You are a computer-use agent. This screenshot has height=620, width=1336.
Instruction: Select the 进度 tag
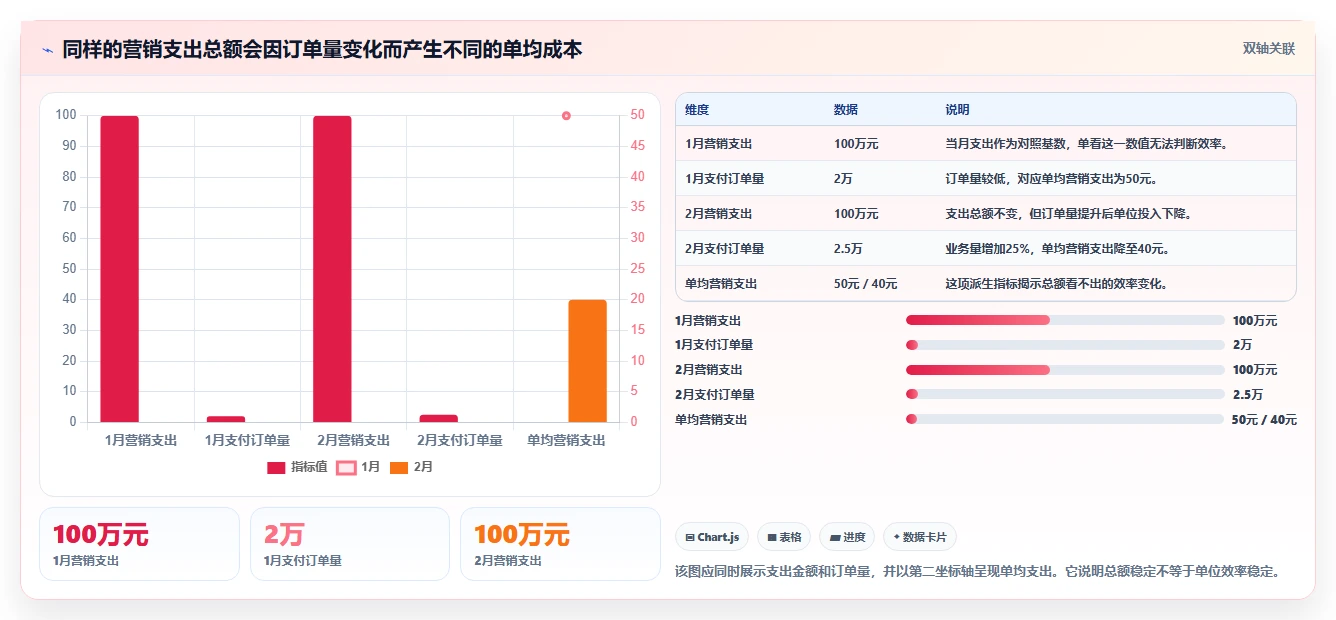(x=846, y=537)
